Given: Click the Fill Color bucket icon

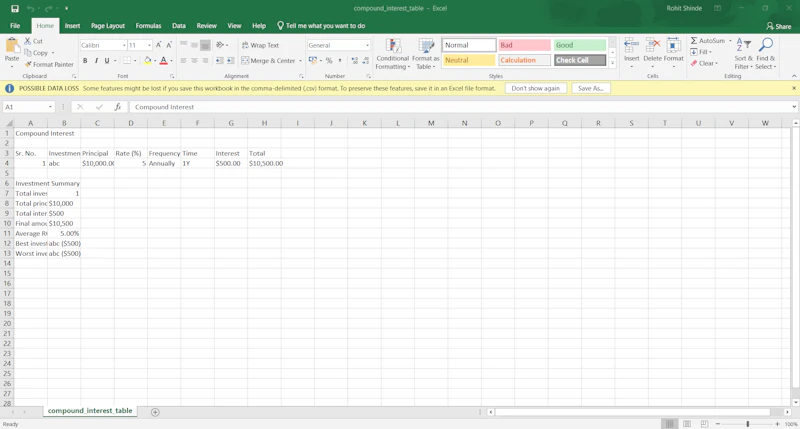Looking at the screenshot, I should (148, 61).
